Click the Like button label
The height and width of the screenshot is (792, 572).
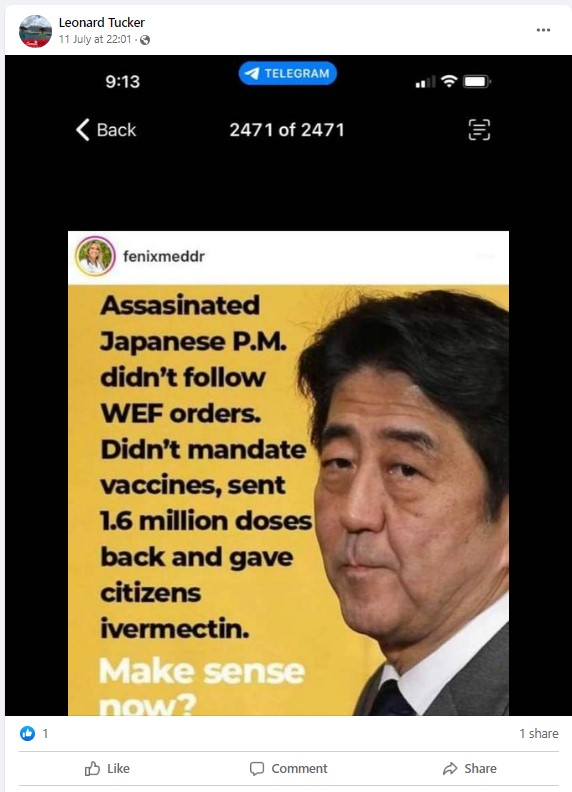[118, 769]
